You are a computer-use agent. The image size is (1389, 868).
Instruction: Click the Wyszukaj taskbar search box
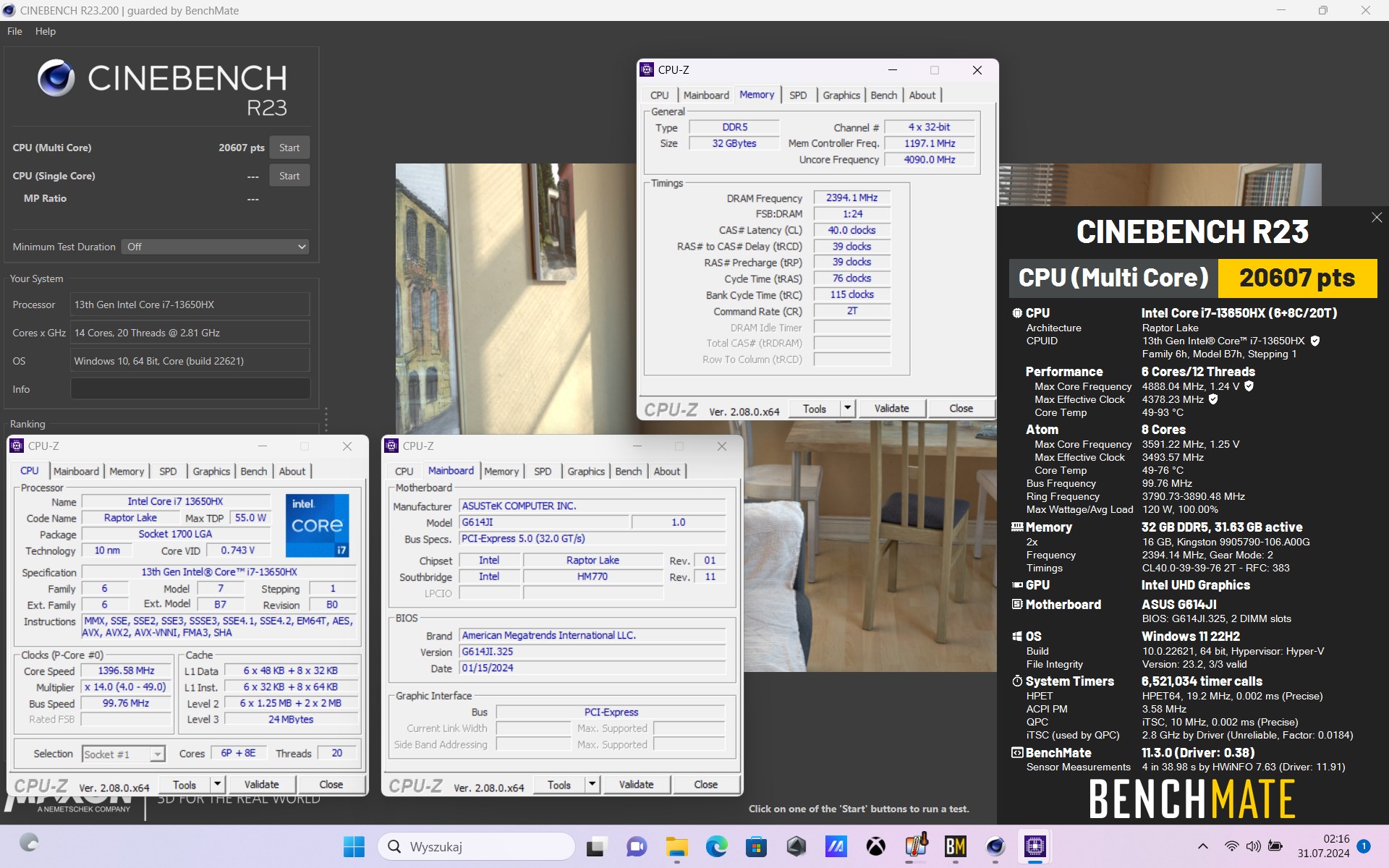click(x=477, y=846)
